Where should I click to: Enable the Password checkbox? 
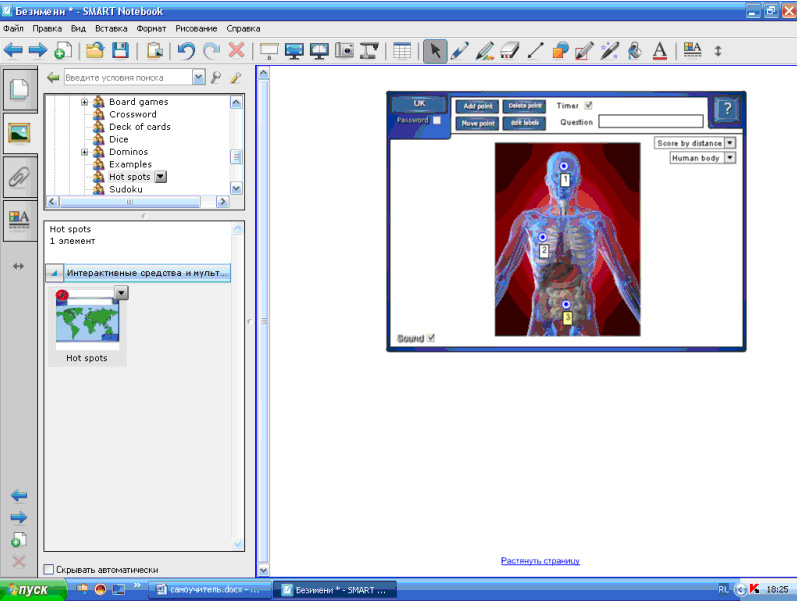click(437, 120)
